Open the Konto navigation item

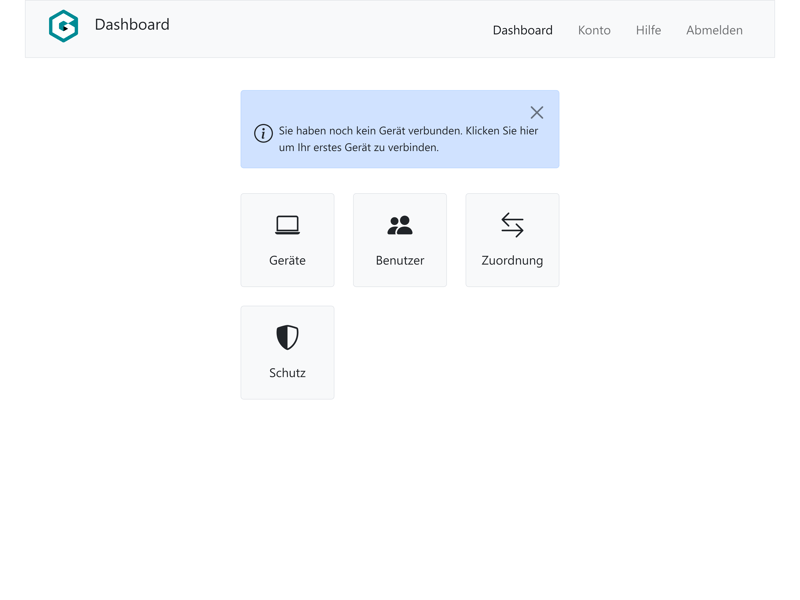(594, 30)
